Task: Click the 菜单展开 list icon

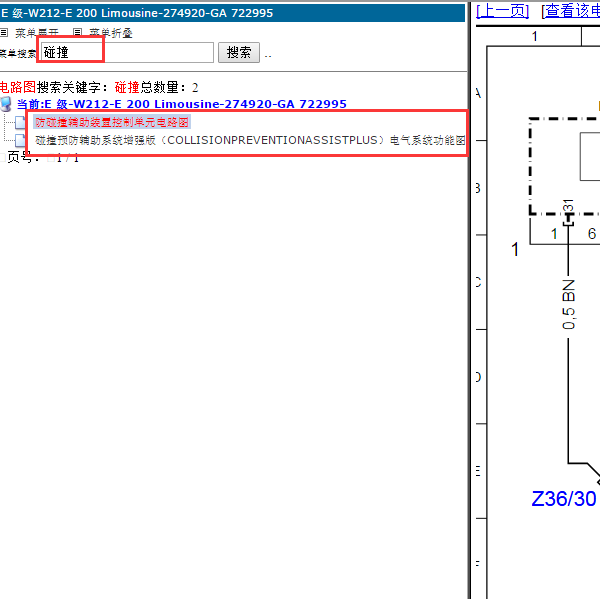Action: [x=4, y=33]
